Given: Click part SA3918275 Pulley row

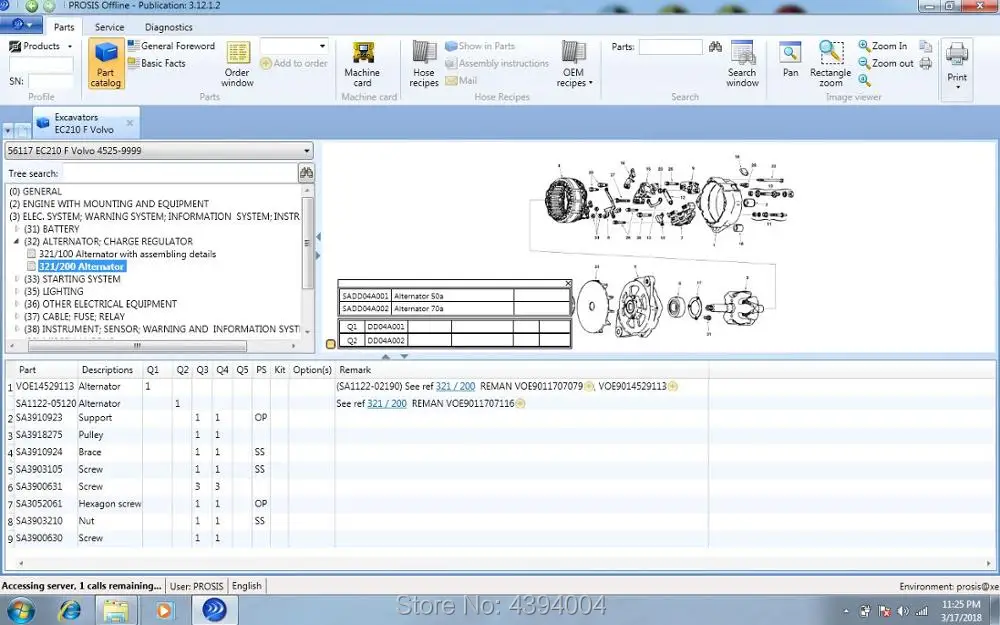Looking at the screenshot, I should coord(357,434).
